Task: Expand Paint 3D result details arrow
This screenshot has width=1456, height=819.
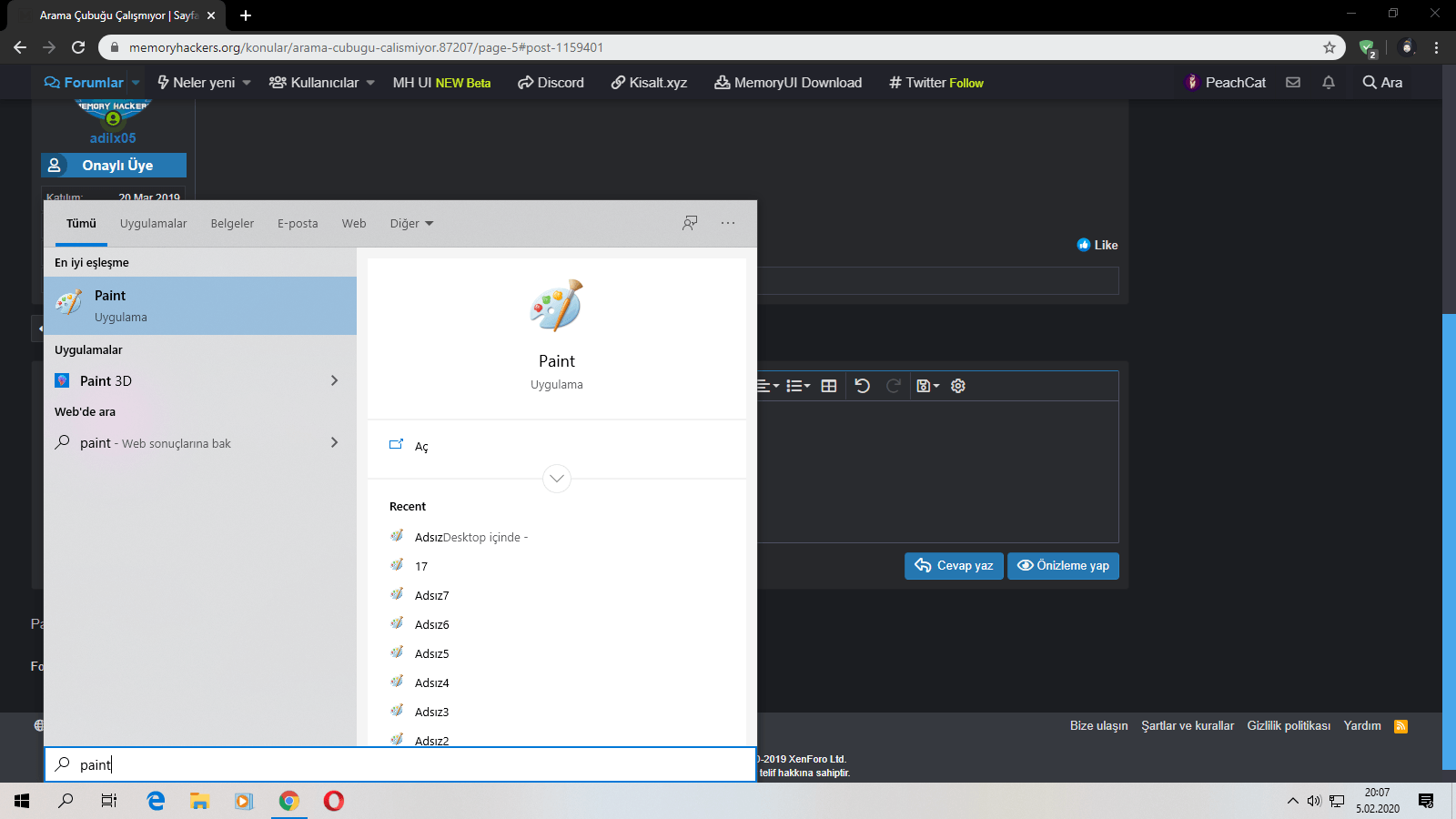Action: coord(334,380)
